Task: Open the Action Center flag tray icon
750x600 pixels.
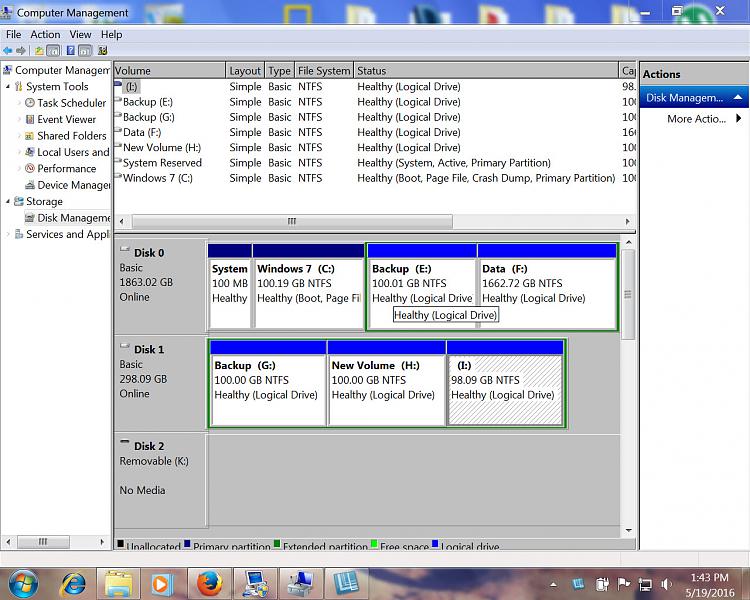Action: coord(623,584)
